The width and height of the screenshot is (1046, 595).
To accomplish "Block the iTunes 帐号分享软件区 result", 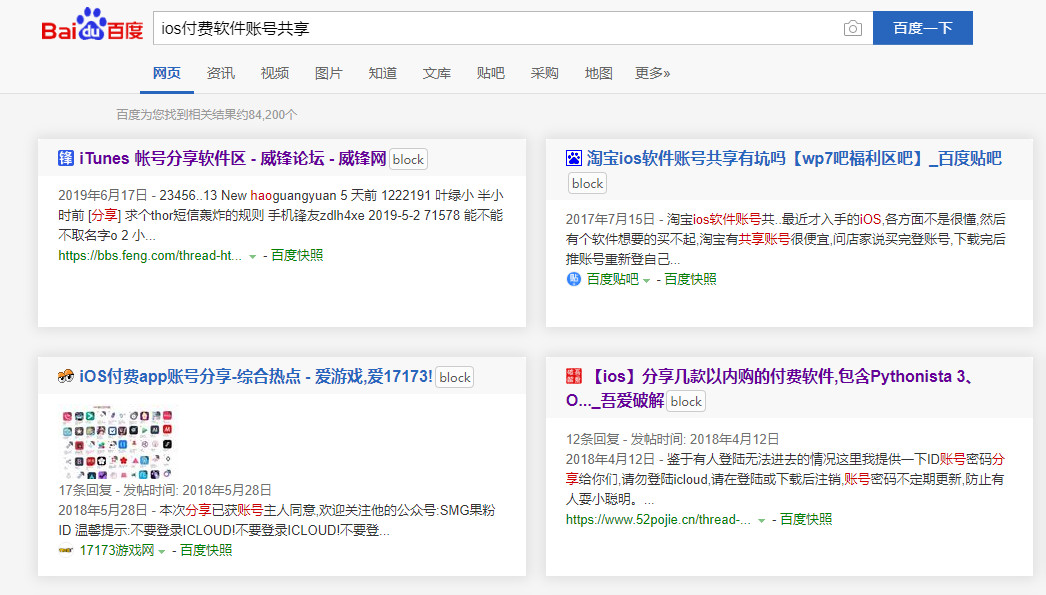I will [x=408, y=158].
